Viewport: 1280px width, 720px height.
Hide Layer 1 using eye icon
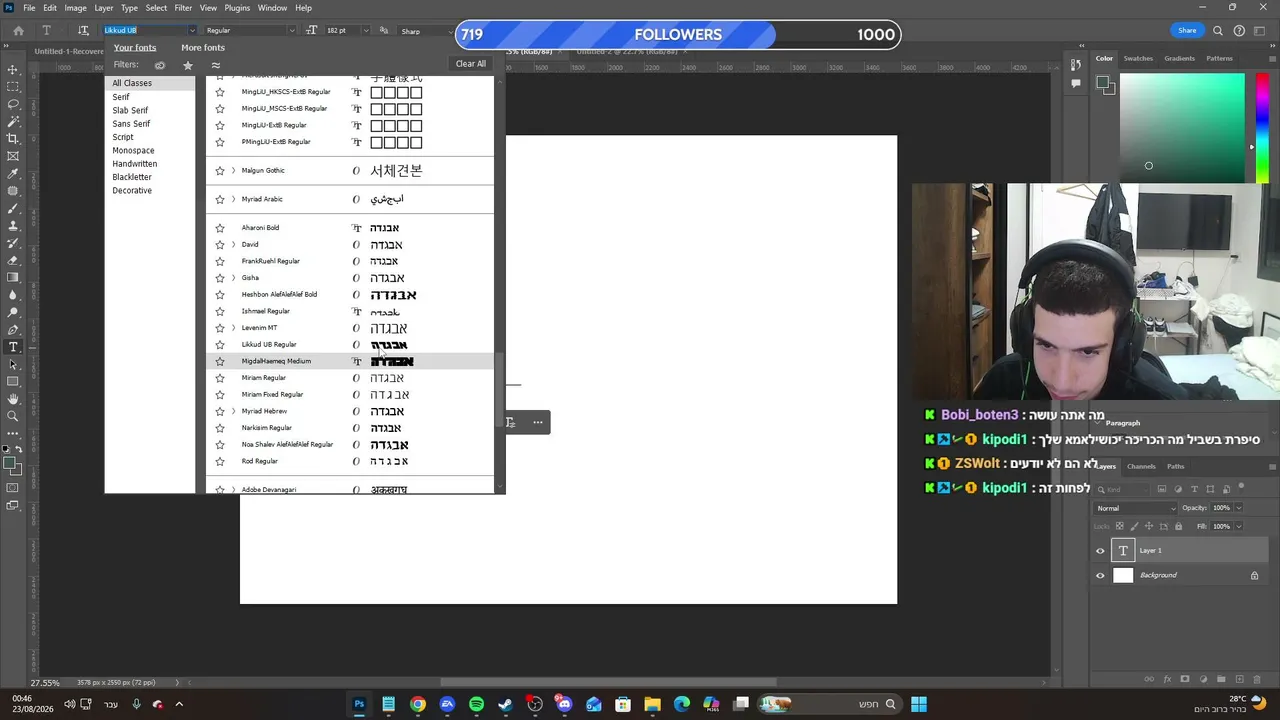1100,551
